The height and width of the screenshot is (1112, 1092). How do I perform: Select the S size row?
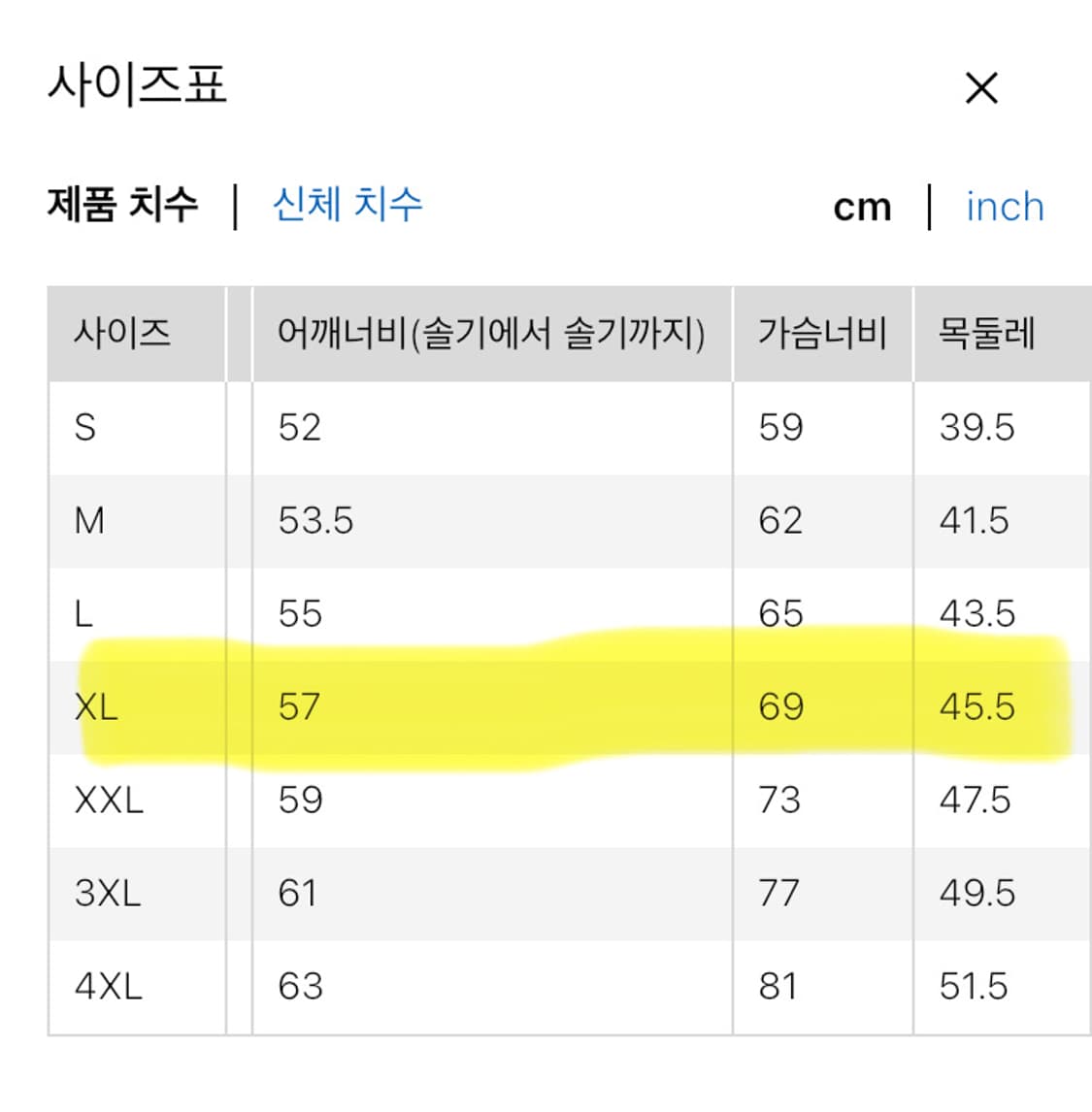point(87,427)
